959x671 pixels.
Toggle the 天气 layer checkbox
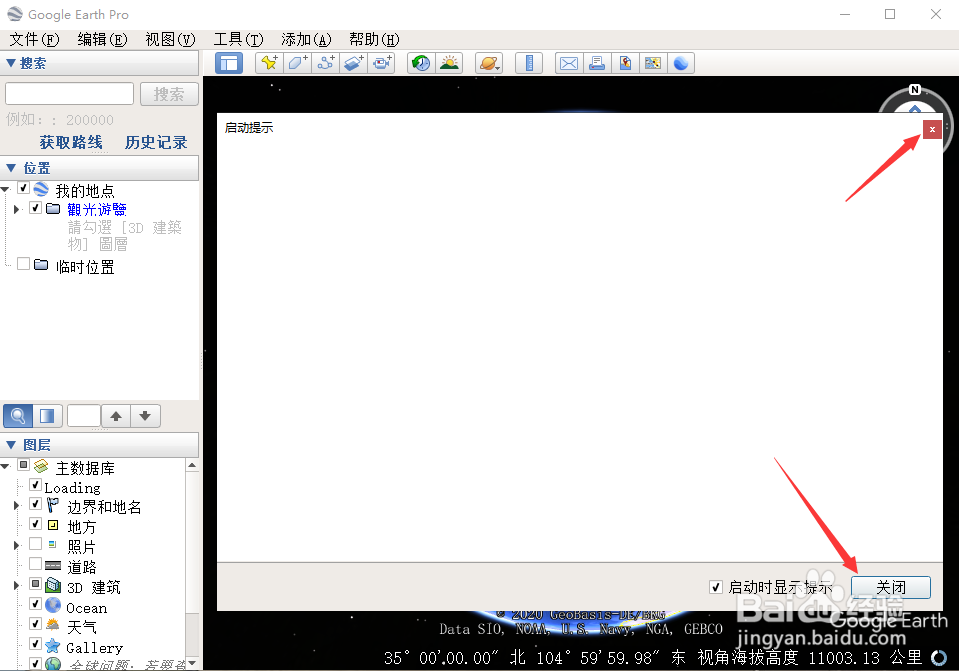35,624
